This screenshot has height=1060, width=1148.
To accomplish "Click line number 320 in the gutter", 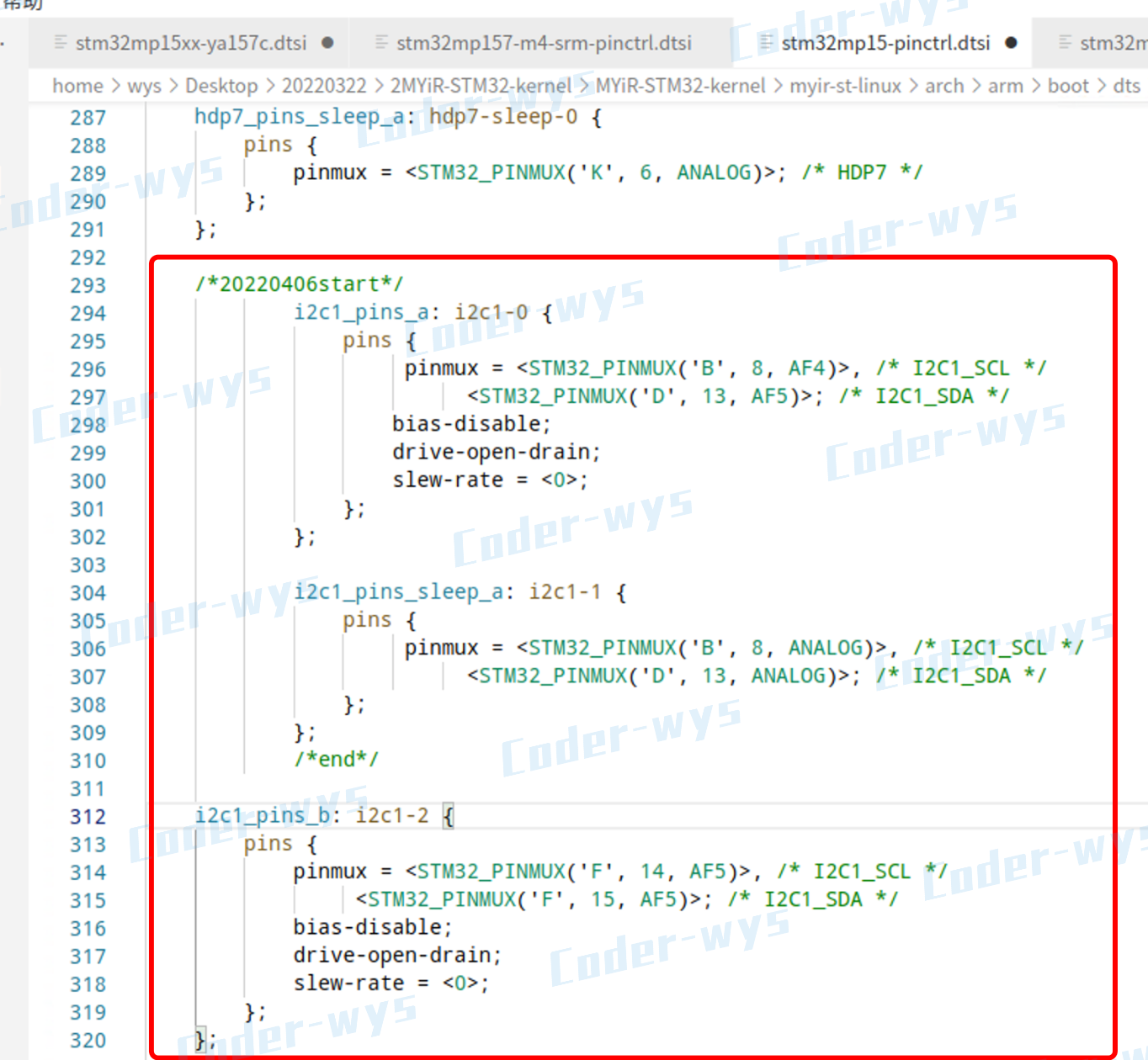I will tap(88, 1040).
